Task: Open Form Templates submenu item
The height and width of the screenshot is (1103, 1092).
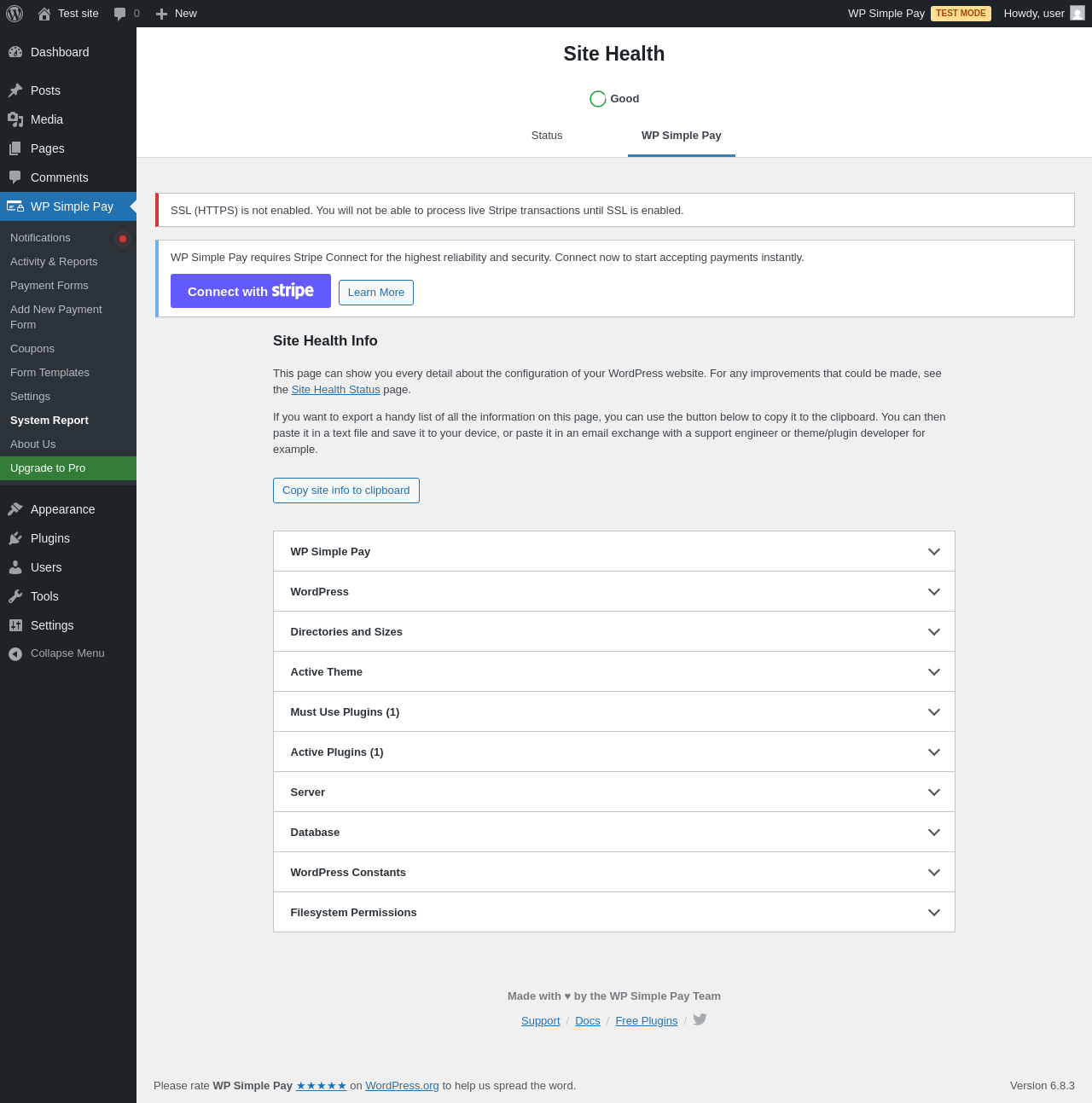Action: pos(68,373)
